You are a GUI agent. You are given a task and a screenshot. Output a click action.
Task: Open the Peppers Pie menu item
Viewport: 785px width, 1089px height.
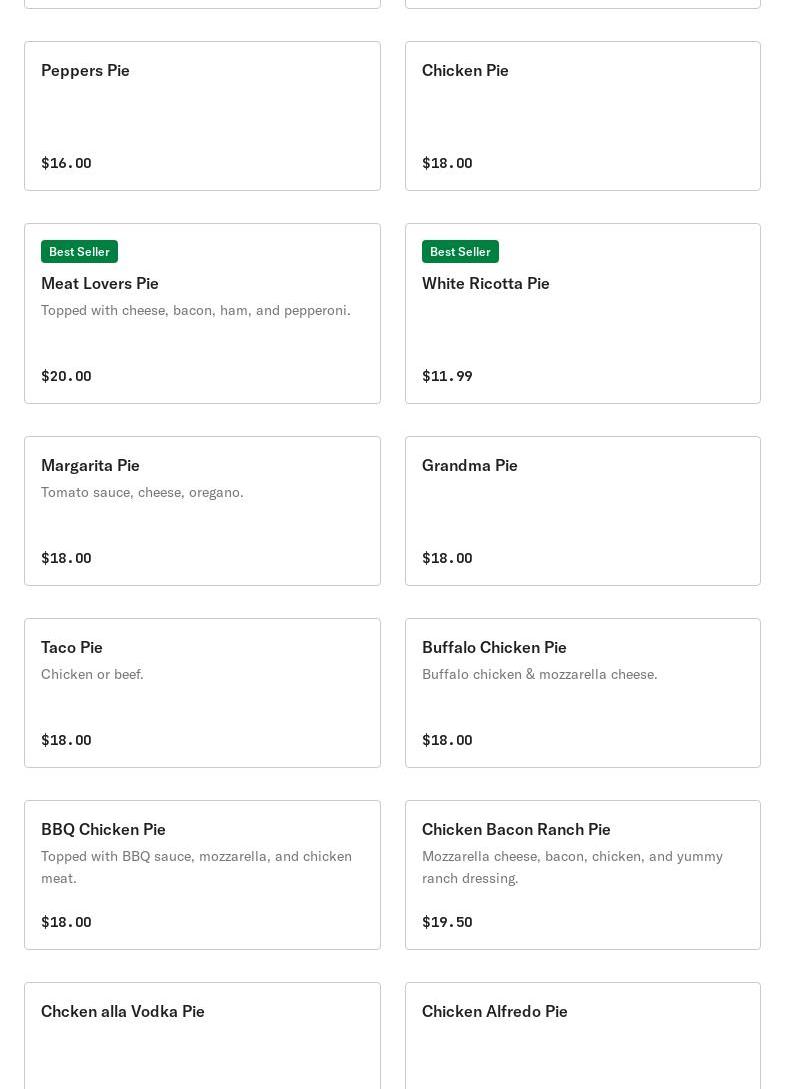pyautogui.click(x=202, y=116)
